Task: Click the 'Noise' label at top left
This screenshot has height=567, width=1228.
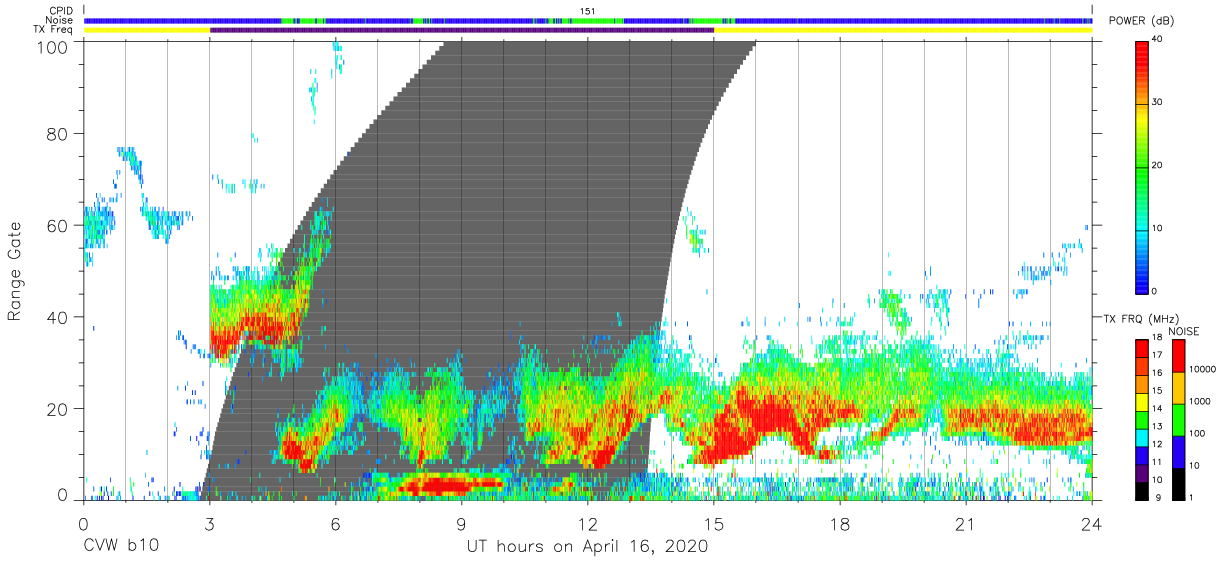Action: [x=60, y=20]
